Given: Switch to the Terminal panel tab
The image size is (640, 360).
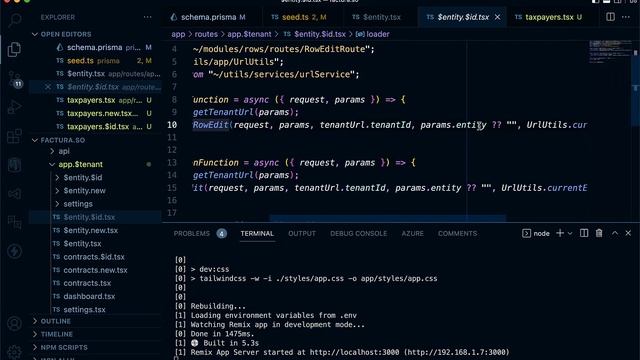Looking at the screenshot, I should pos(257,233).
